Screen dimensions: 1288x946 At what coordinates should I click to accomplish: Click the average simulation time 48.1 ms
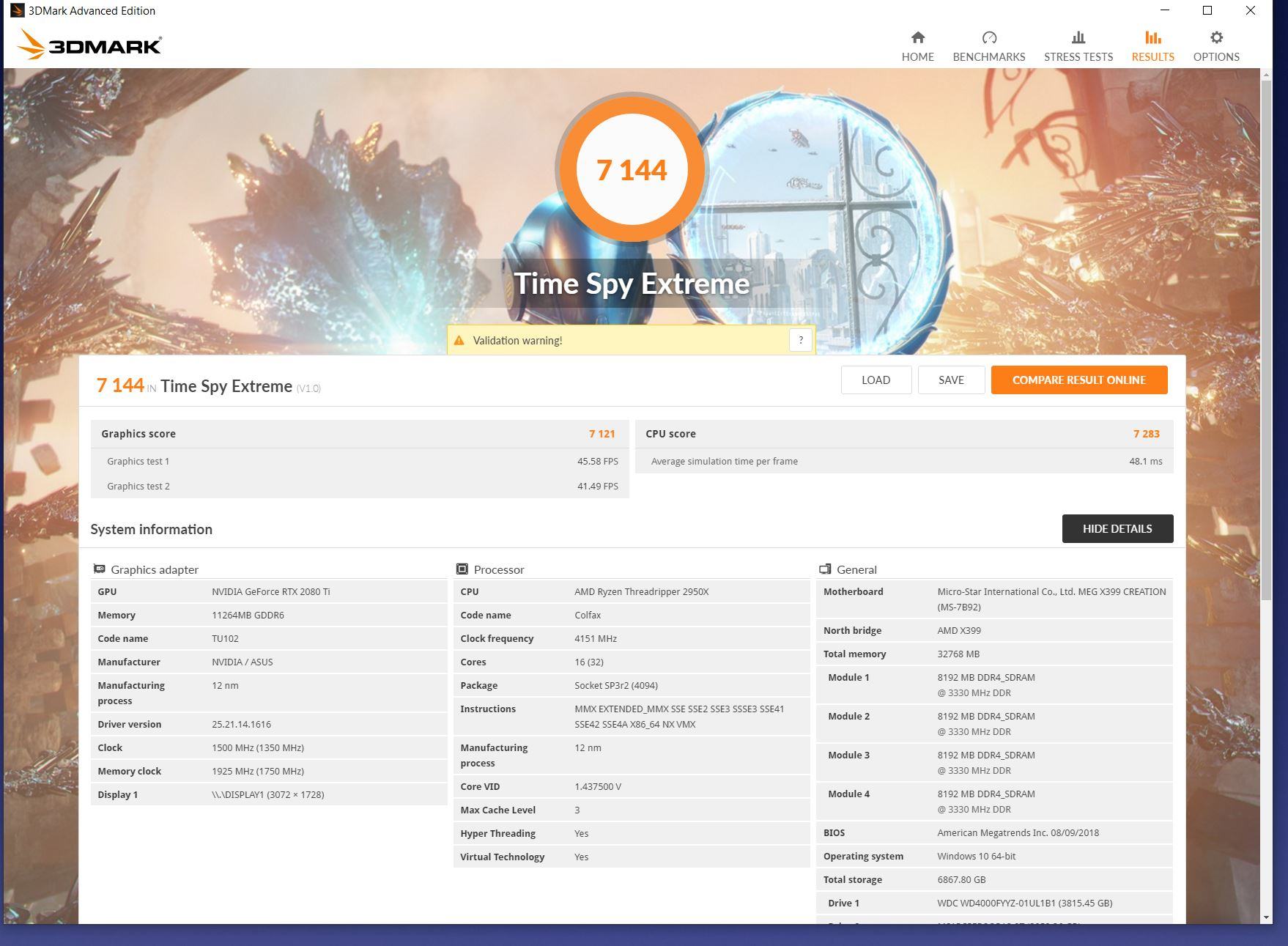click(x=1146, y=461)
